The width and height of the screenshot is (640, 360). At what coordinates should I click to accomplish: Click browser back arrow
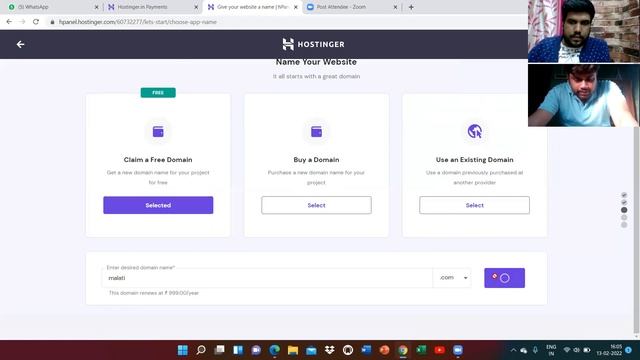click(x=9, y=22)
